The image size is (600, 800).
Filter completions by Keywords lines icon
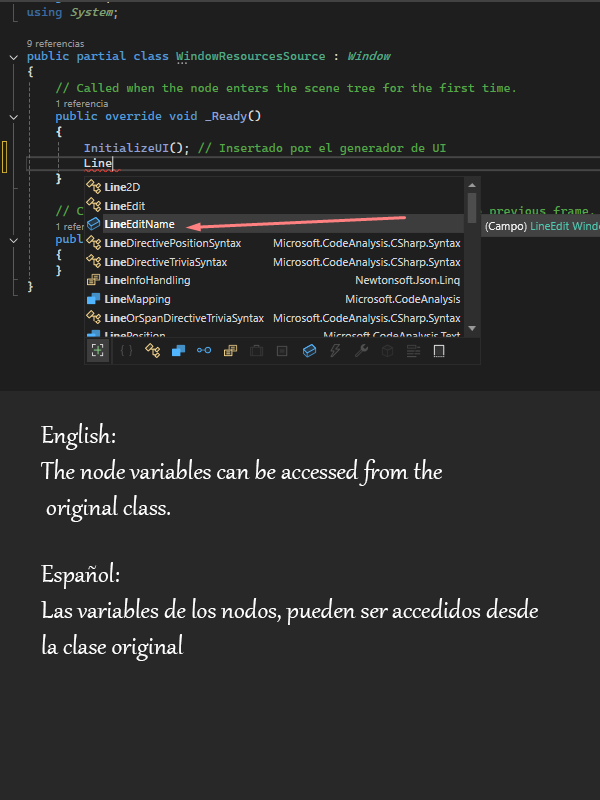click(413, 351)
